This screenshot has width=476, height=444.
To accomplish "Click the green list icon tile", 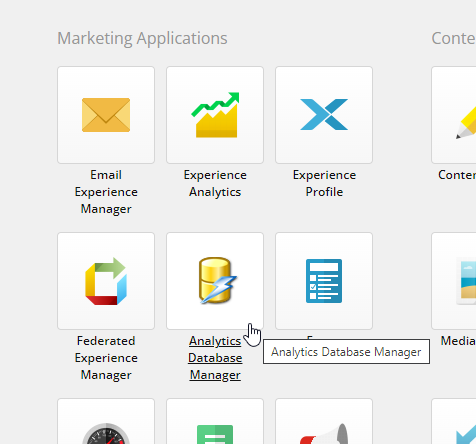I will click(x=215, y=421).
